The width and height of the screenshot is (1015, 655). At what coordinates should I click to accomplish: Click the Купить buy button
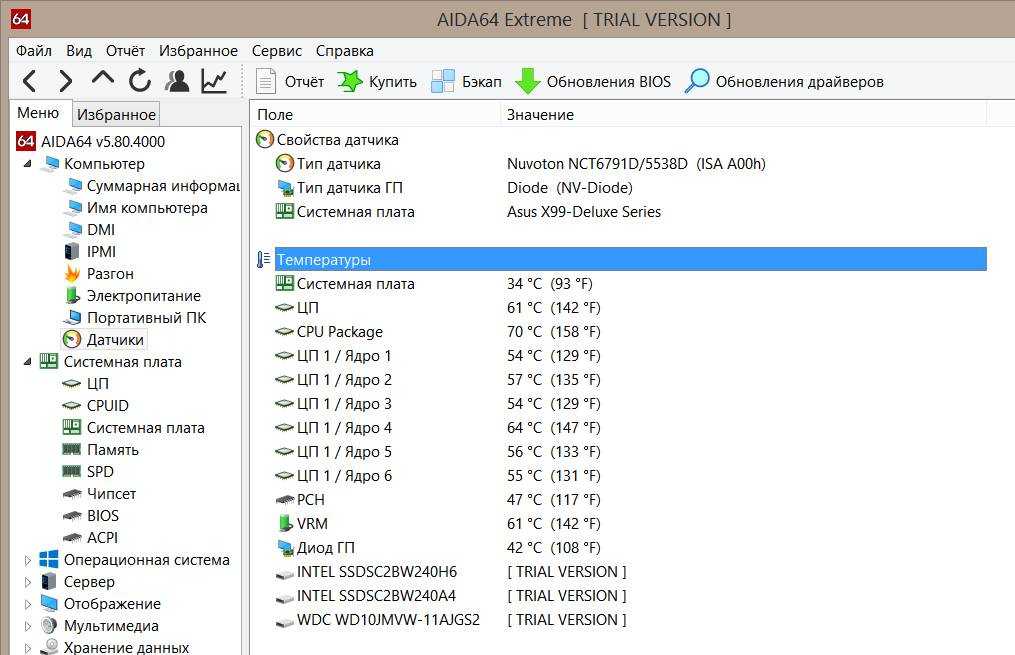377,82
